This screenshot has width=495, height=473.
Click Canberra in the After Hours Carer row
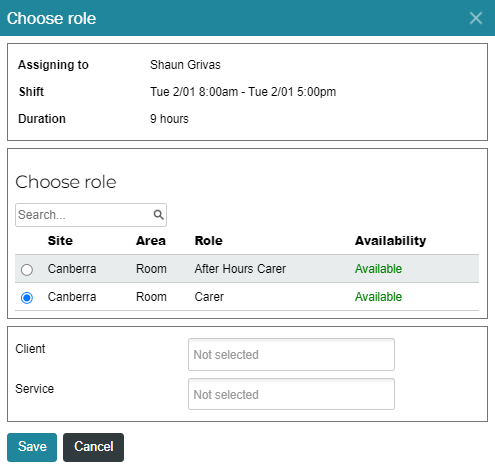tap(72, 269)
